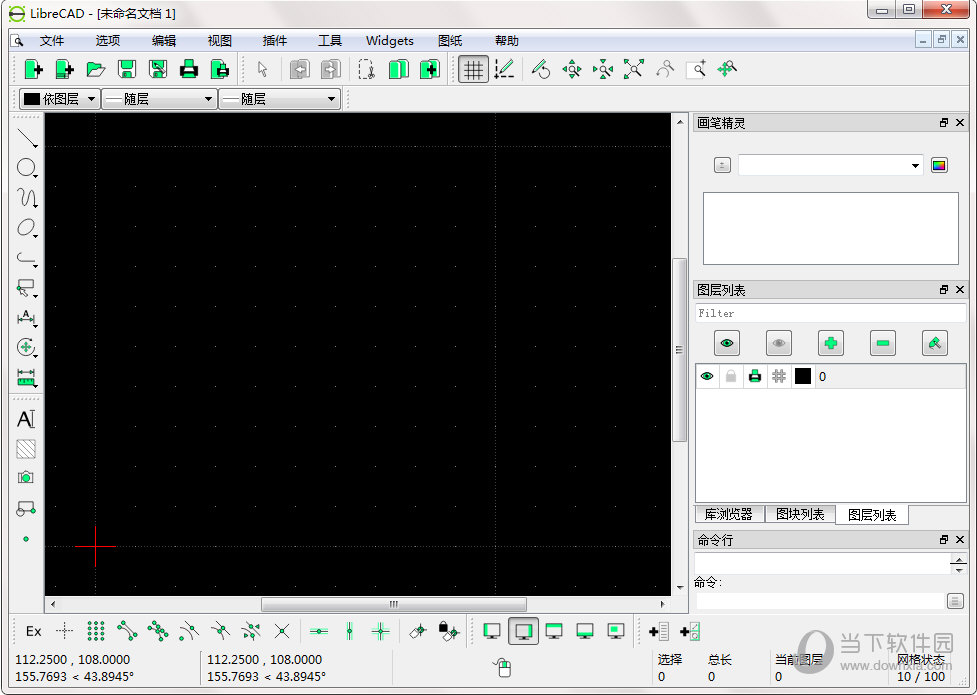
Task: Switch to the 图块列表 tab
Action: click(800, 514)
